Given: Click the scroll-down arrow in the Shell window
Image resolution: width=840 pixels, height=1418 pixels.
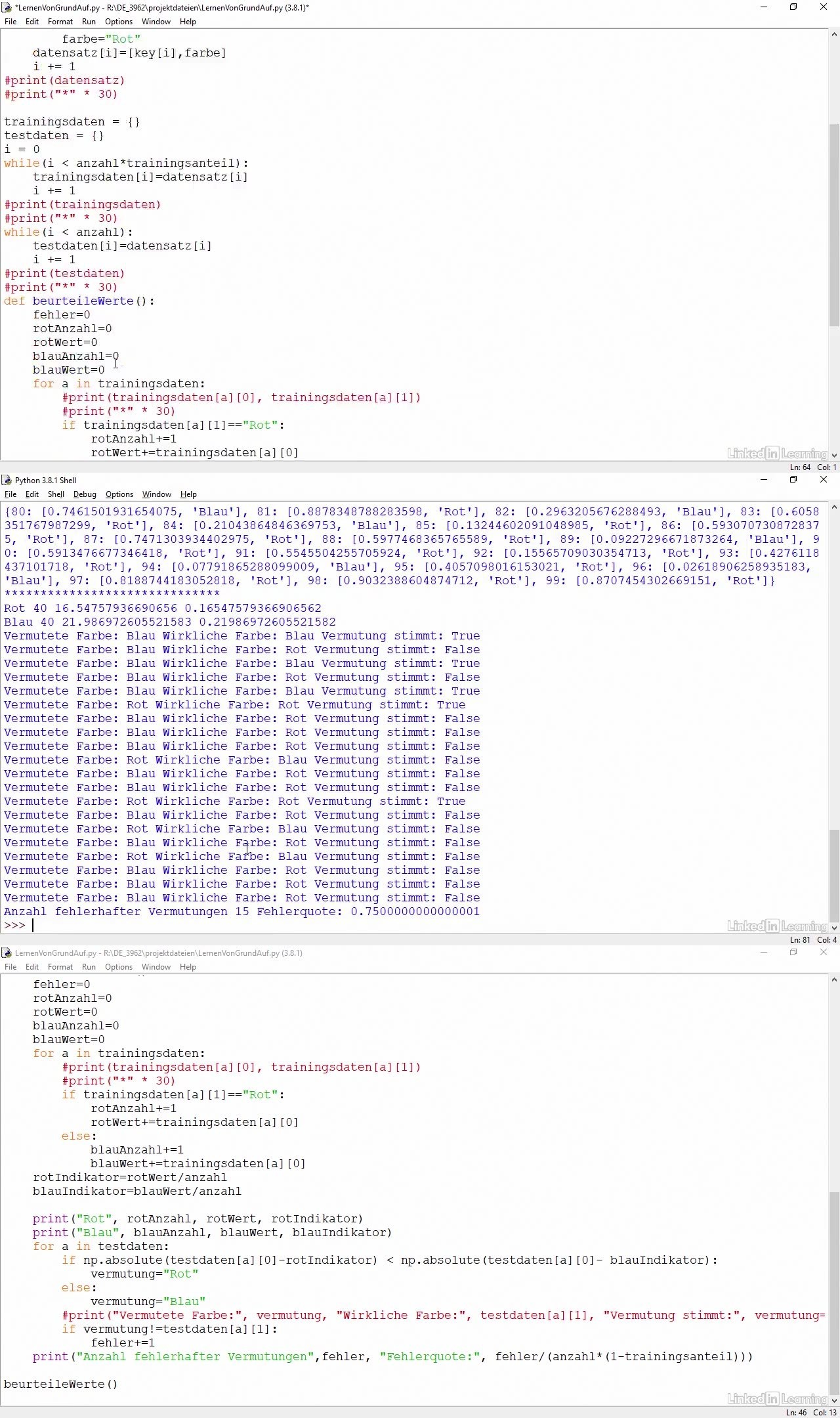Looking at the screenshot, I should (x=834, y=928).
